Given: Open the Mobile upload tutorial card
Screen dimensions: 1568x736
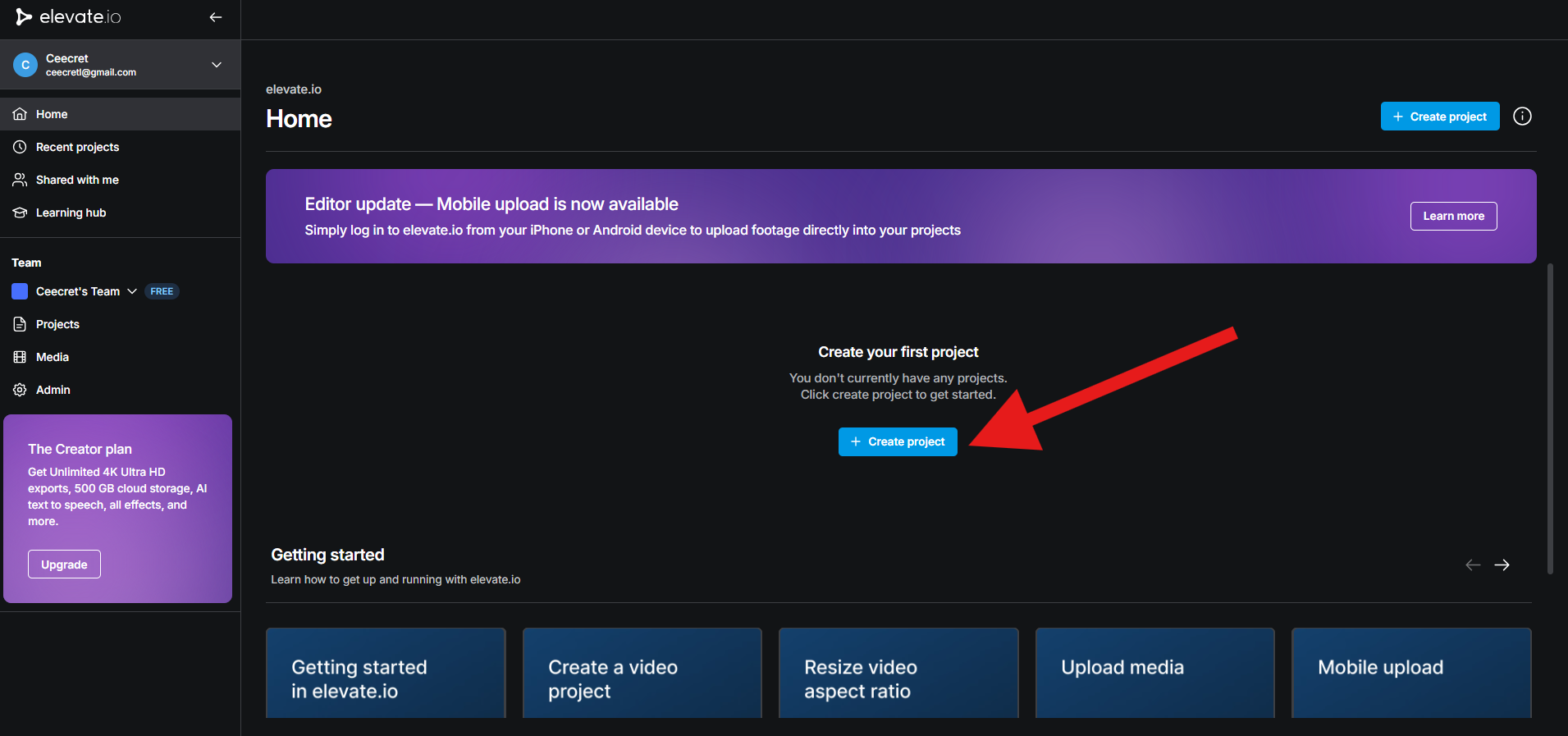Looking at the screenshot, I should click(1411, 673).
